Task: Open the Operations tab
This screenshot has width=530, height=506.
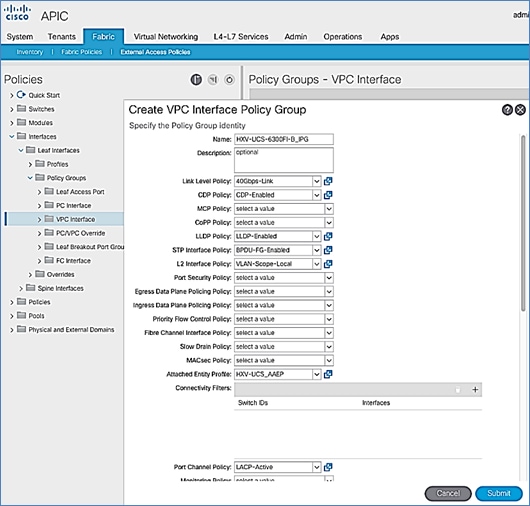Action: 343,37
